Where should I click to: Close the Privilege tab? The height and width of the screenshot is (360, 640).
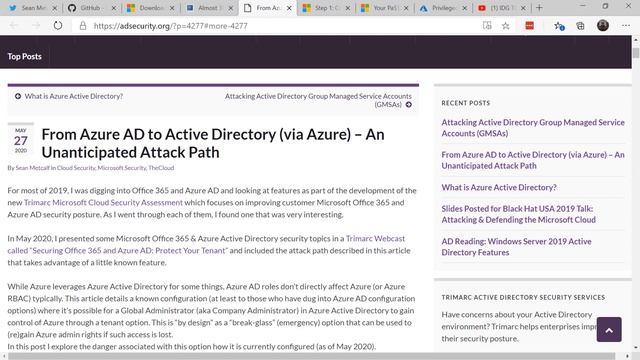[x=464, y=8]
